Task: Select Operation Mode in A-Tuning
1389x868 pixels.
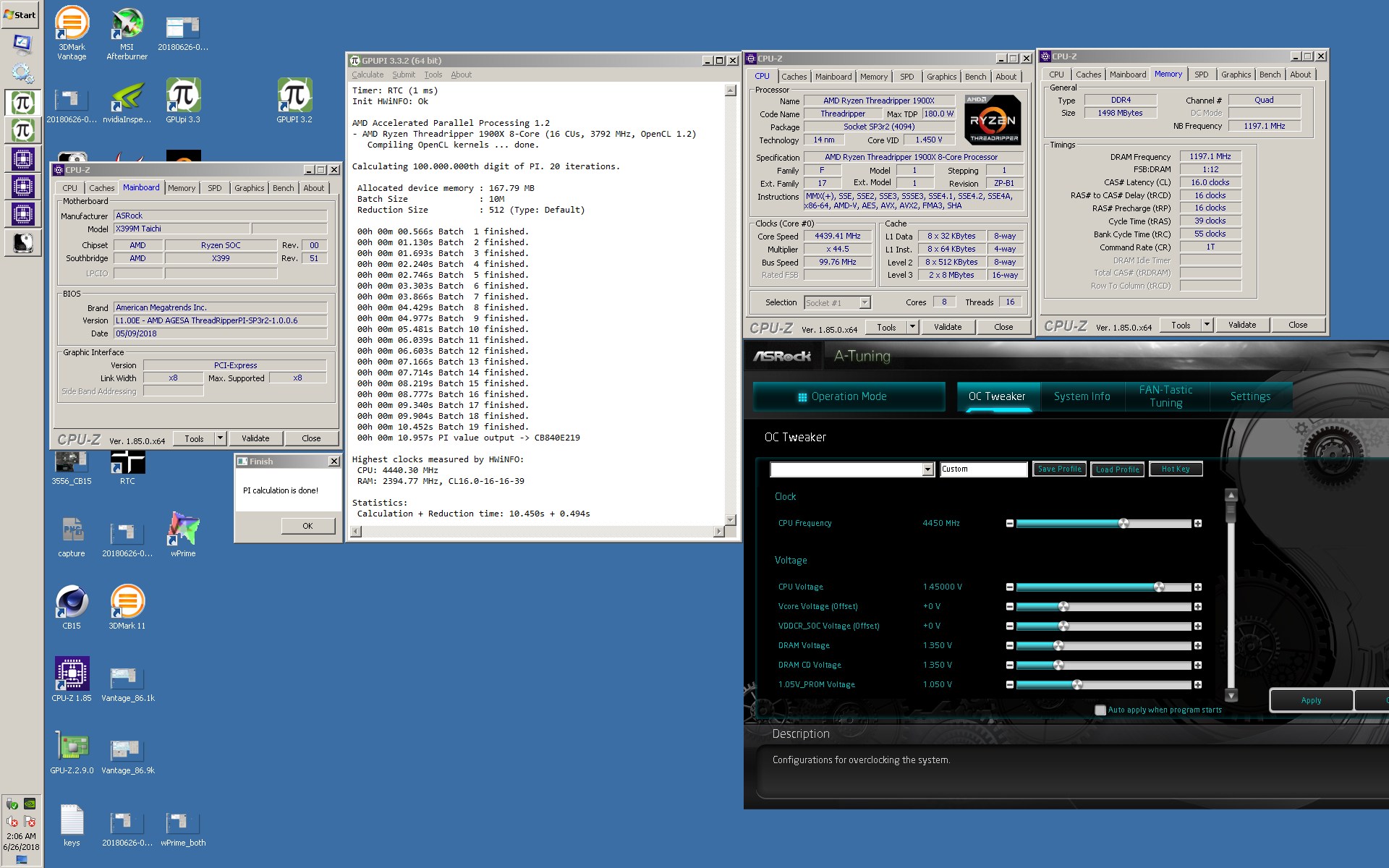Action: 849,396
